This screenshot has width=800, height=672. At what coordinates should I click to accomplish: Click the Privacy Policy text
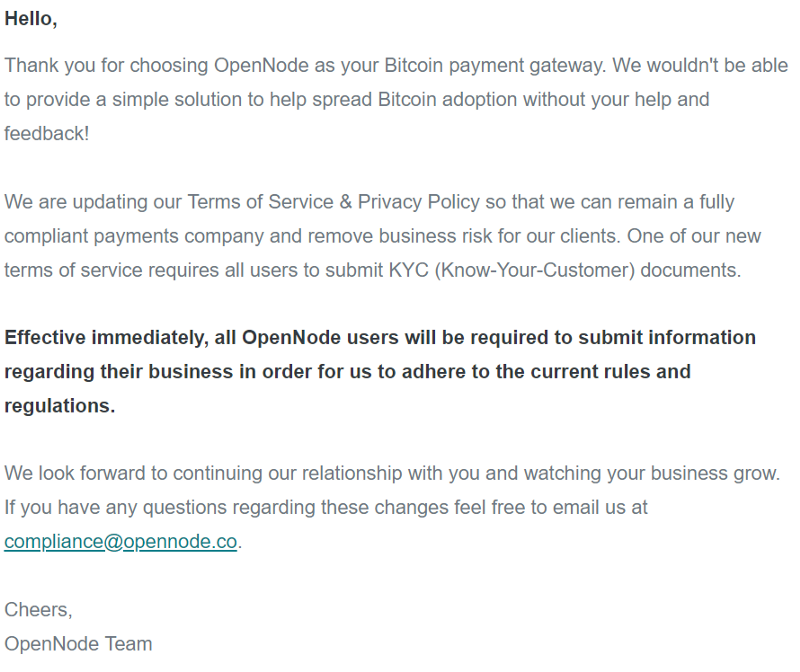418,202
